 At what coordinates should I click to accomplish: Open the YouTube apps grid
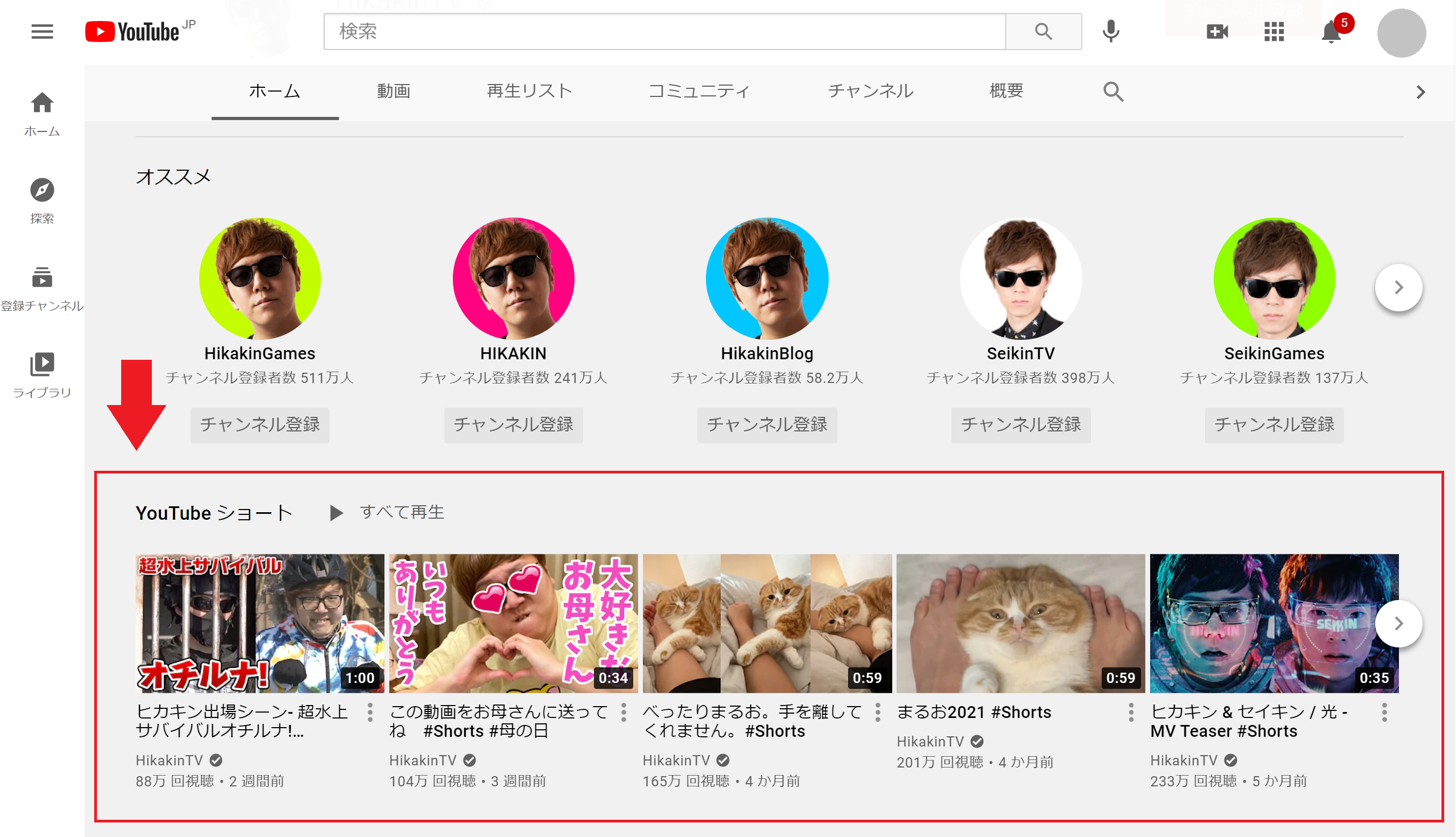click(x=1273, y=31)
